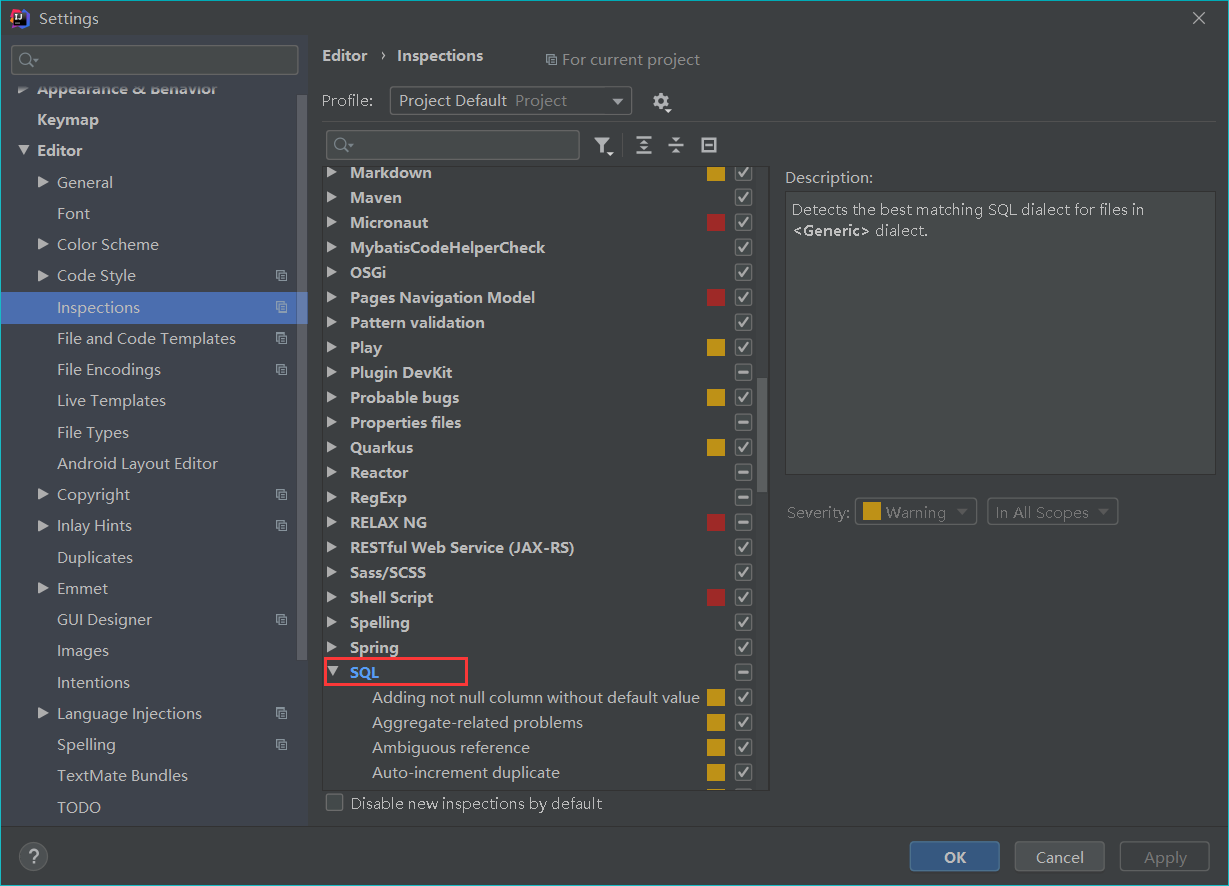Open the Font settings page
This screenshot has width=1229, height=886.
(x=73, y=214)
